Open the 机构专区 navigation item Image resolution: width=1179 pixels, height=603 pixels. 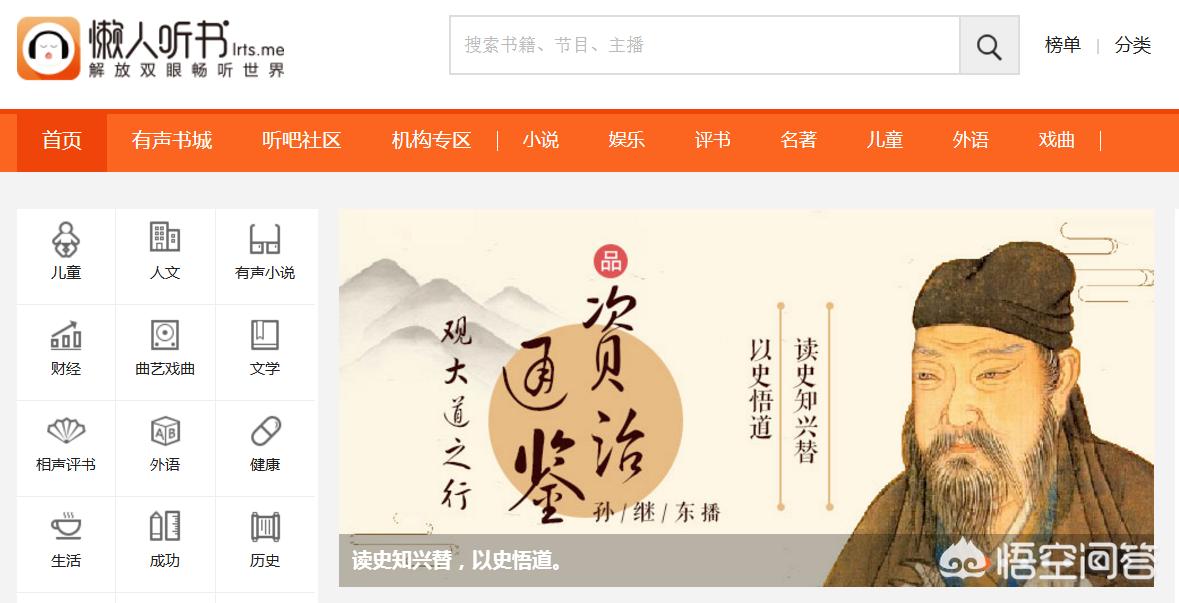click(432, 141)
